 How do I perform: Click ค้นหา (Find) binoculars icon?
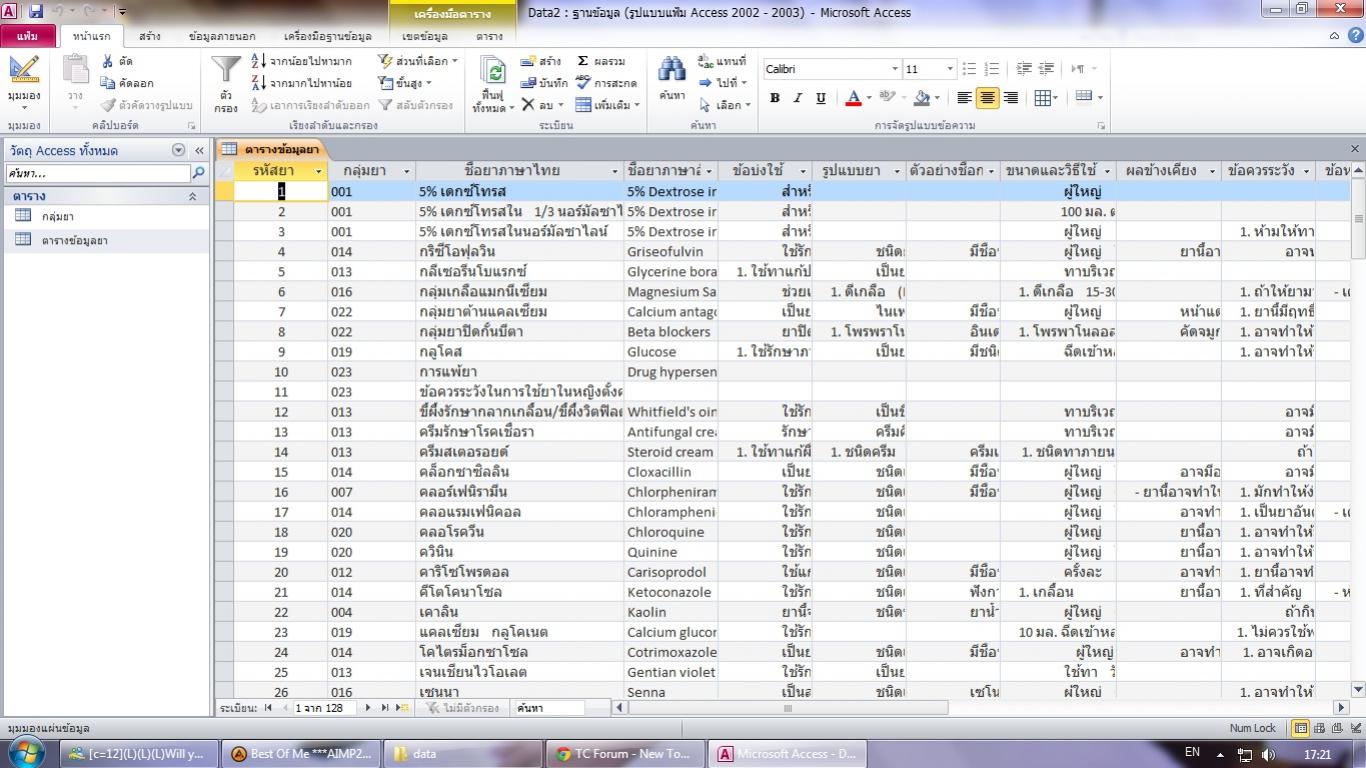[x=672, y=70]
